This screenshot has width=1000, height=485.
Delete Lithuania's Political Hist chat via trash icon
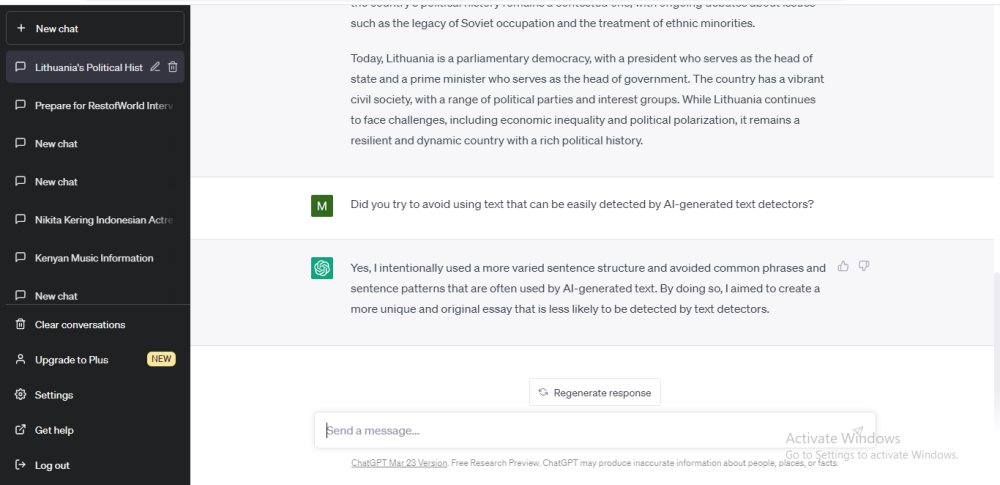(x=172, y=67)
